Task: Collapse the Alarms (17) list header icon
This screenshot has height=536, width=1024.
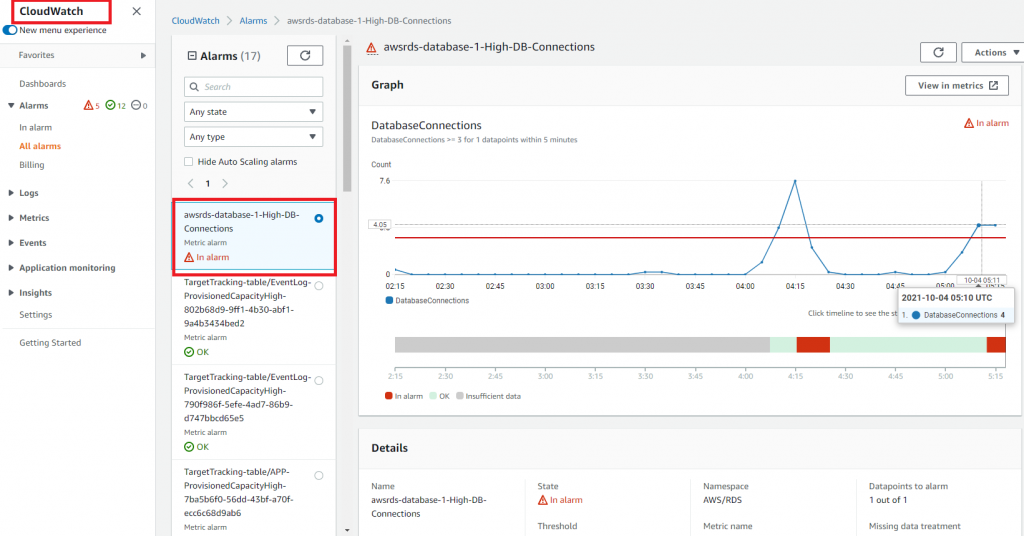Action: coord(192,56)
